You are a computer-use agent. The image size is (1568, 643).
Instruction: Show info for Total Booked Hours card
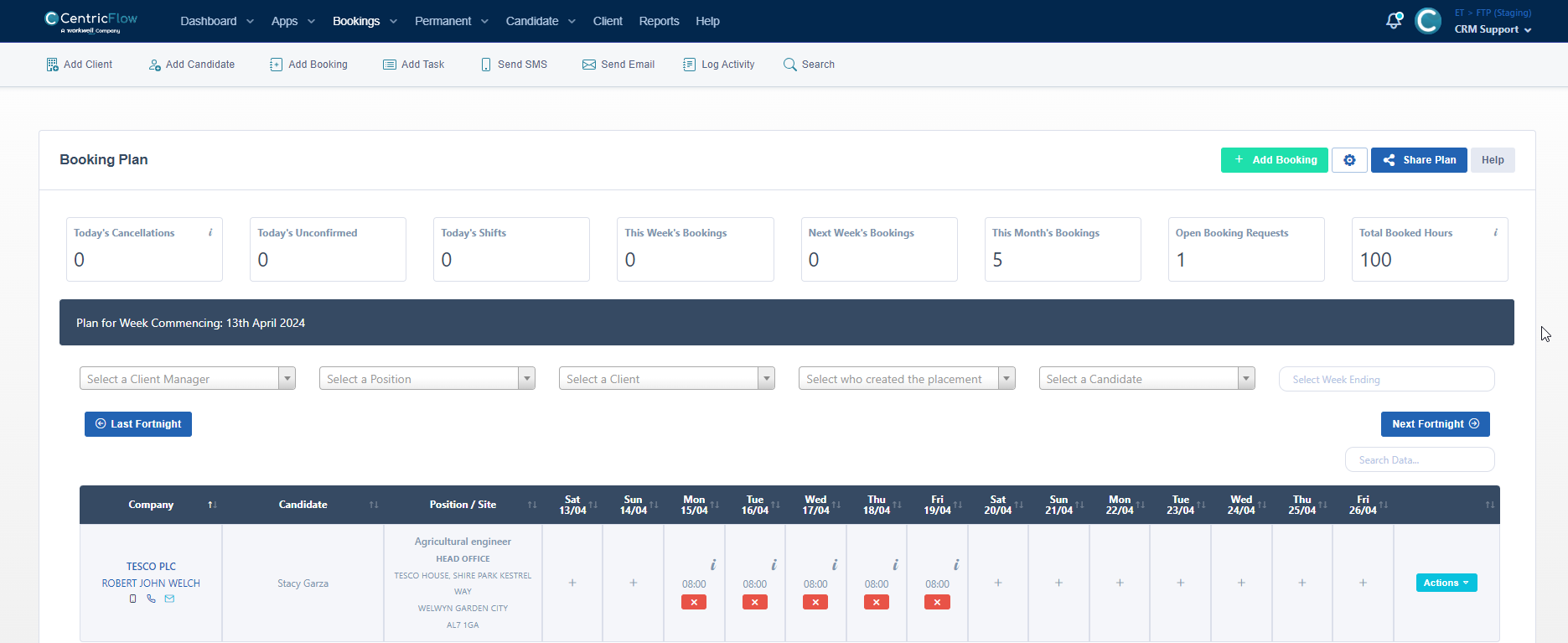click(x=1496, y=233)
